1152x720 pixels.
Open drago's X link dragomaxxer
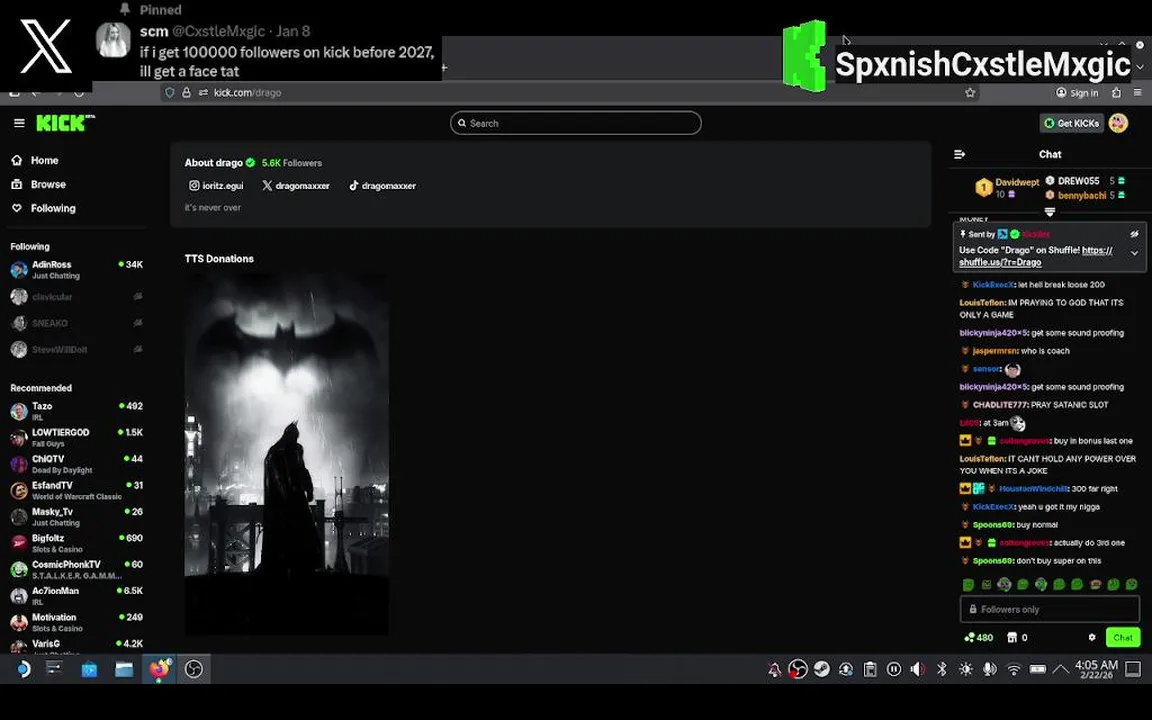296,186
